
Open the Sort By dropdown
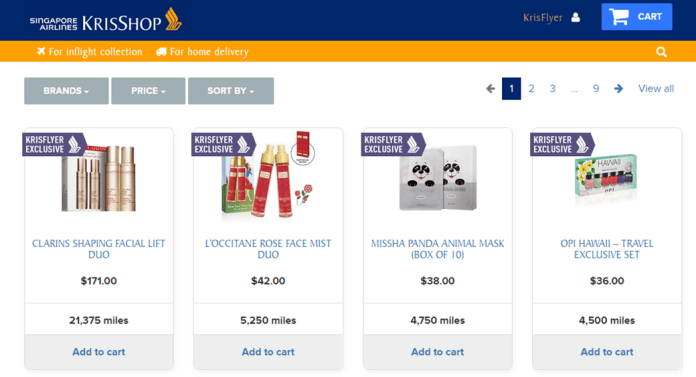(231, 91)
